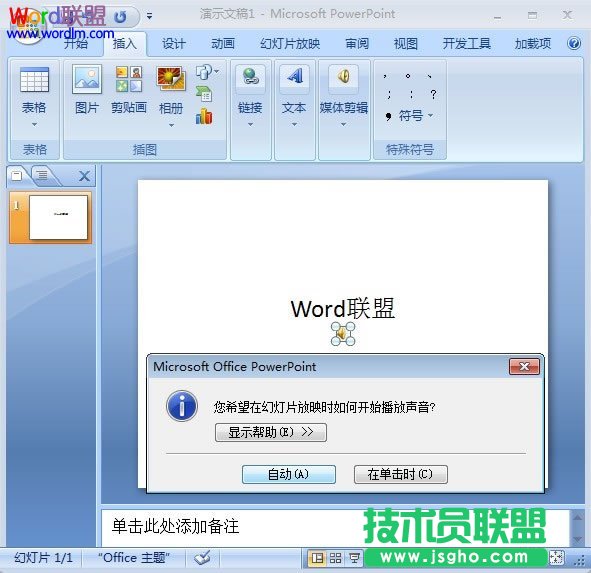Click 显示帮助(E) >> button
This screenshot has width=591, height=573.
click(271, 432)
